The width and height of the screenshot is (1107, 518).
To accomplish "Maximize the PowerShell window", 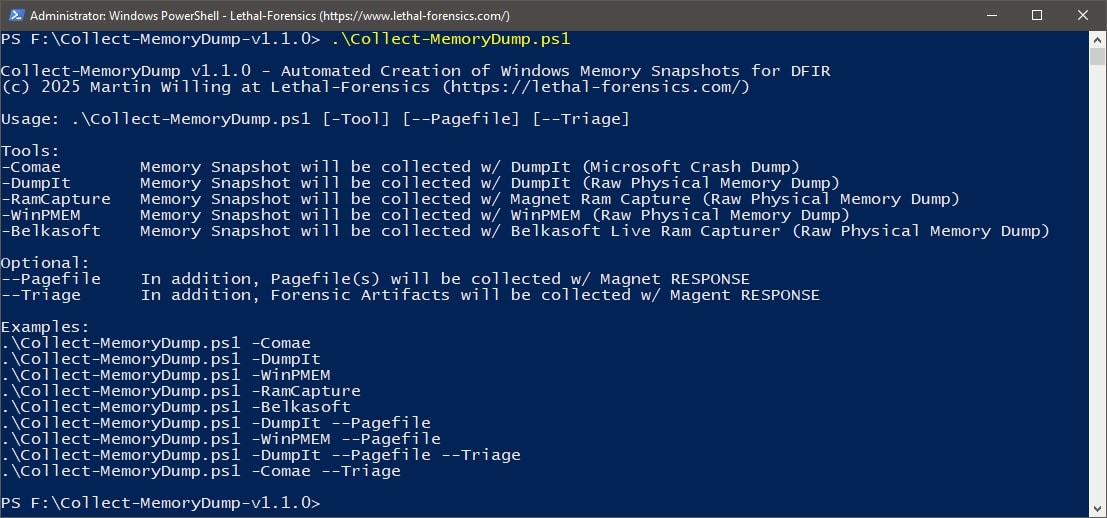I will (x=1036, y=15).
